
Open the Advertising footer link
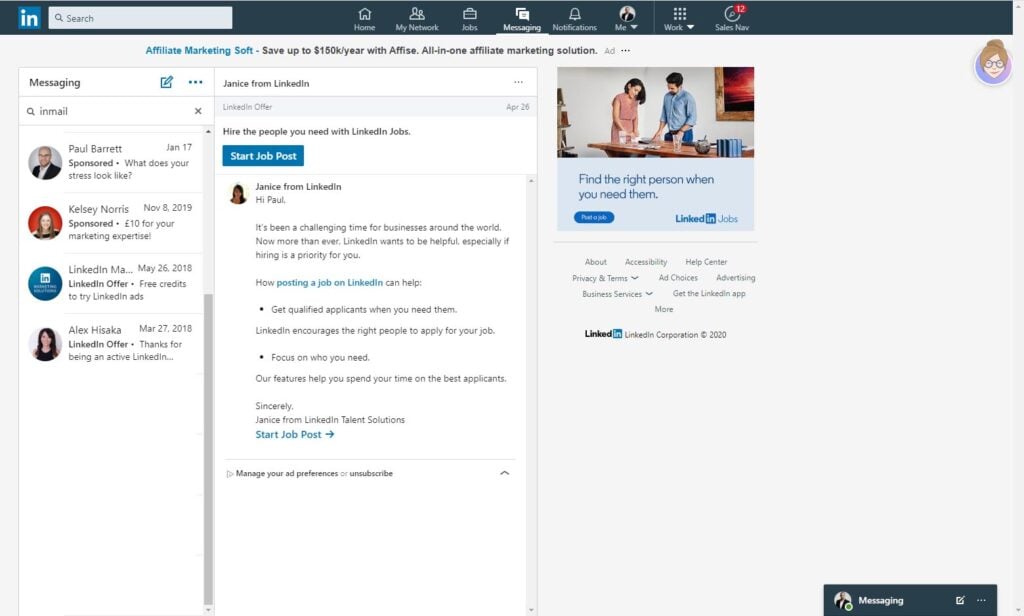(735, 278)
